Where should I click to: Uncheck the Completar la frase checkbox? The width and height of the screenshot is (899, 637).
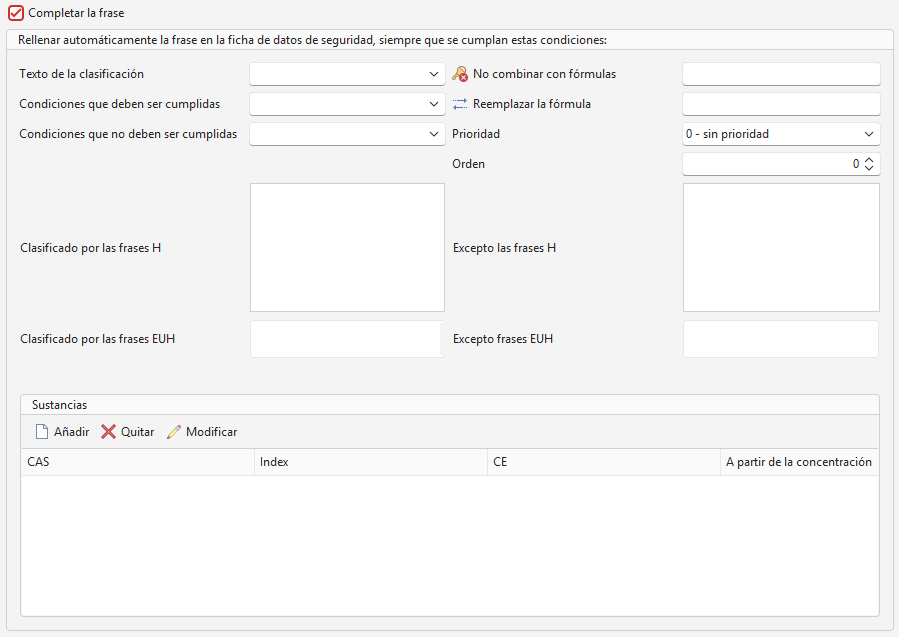[x=15, y=13]
